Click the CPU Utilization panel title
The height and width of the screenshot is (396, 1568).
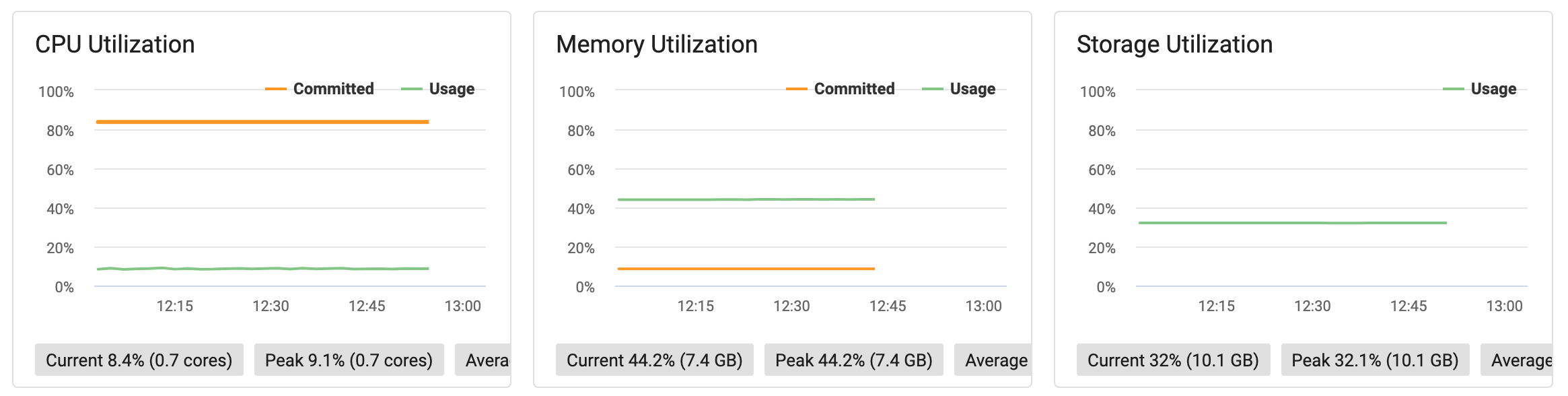[115, 44]
